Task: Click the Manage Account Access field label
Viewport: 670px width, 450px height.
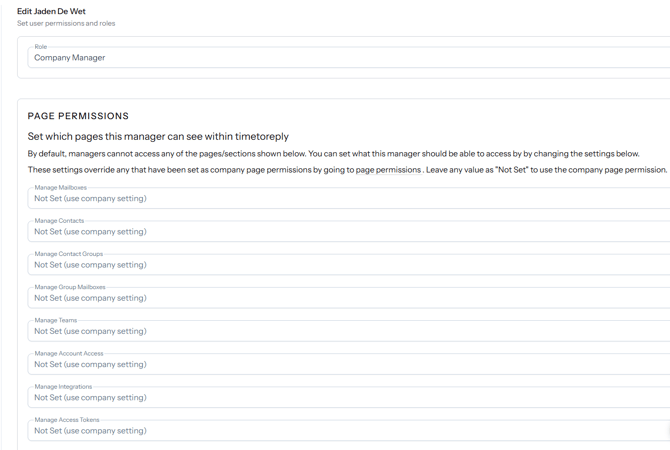Action: click(x=69, y=353)
